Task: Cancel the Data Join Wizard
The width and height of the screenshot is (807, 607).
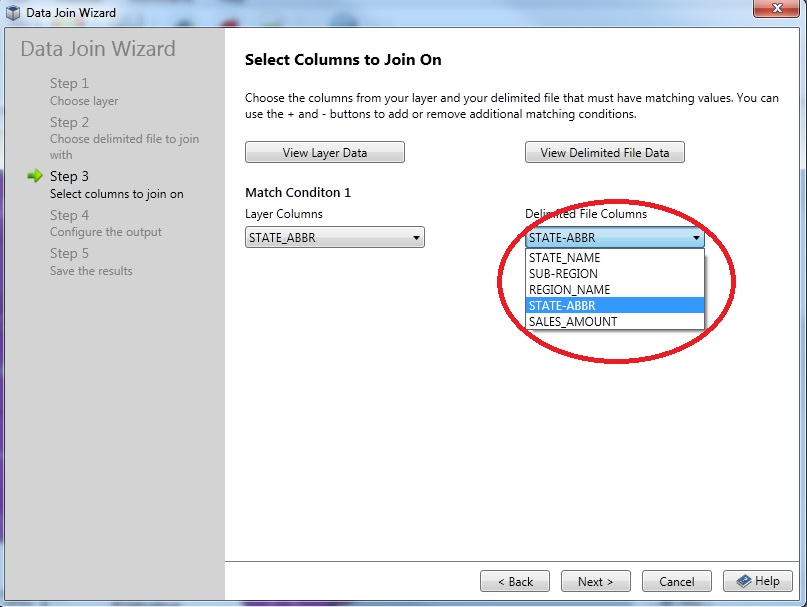Action: [676, 581]
